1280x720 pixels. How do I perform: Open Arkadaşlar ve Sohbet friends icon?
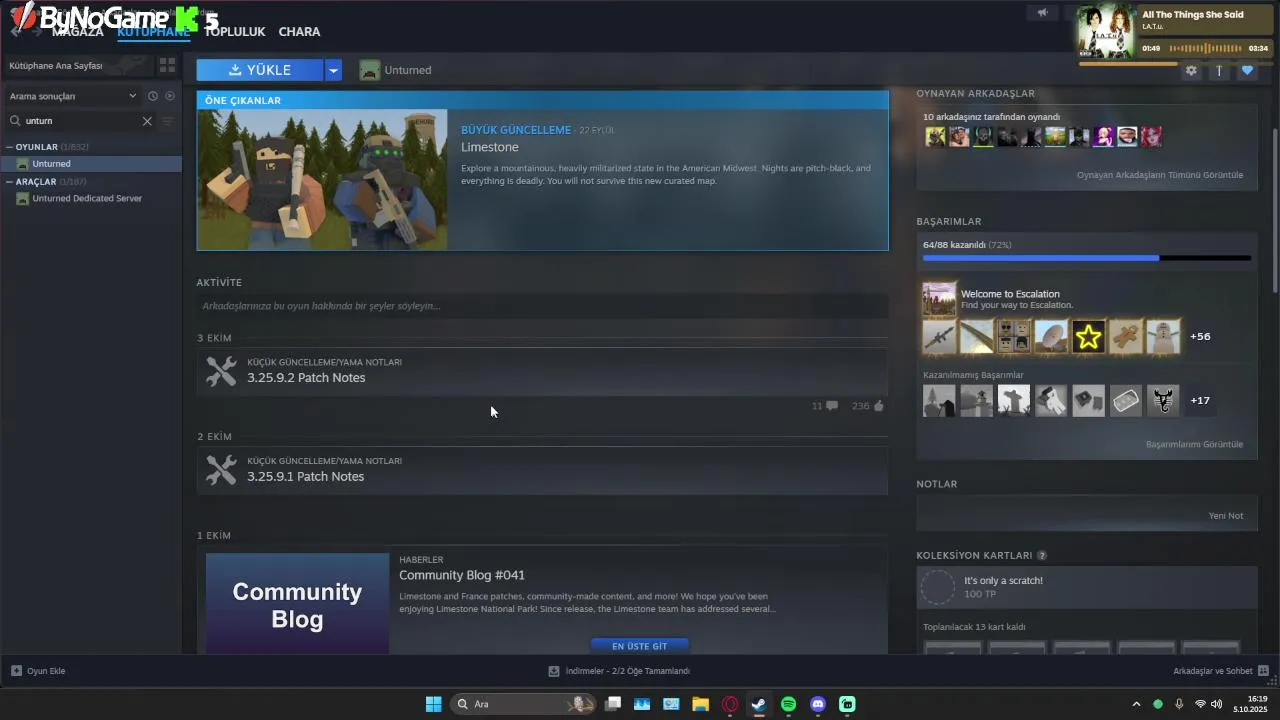pyautogui.click(x=1263, y=671)
